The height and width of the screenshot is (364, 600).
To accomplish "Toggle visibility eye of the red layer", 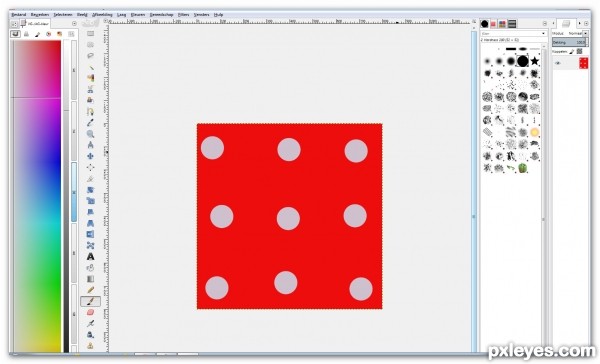I will tap(558, 63).
